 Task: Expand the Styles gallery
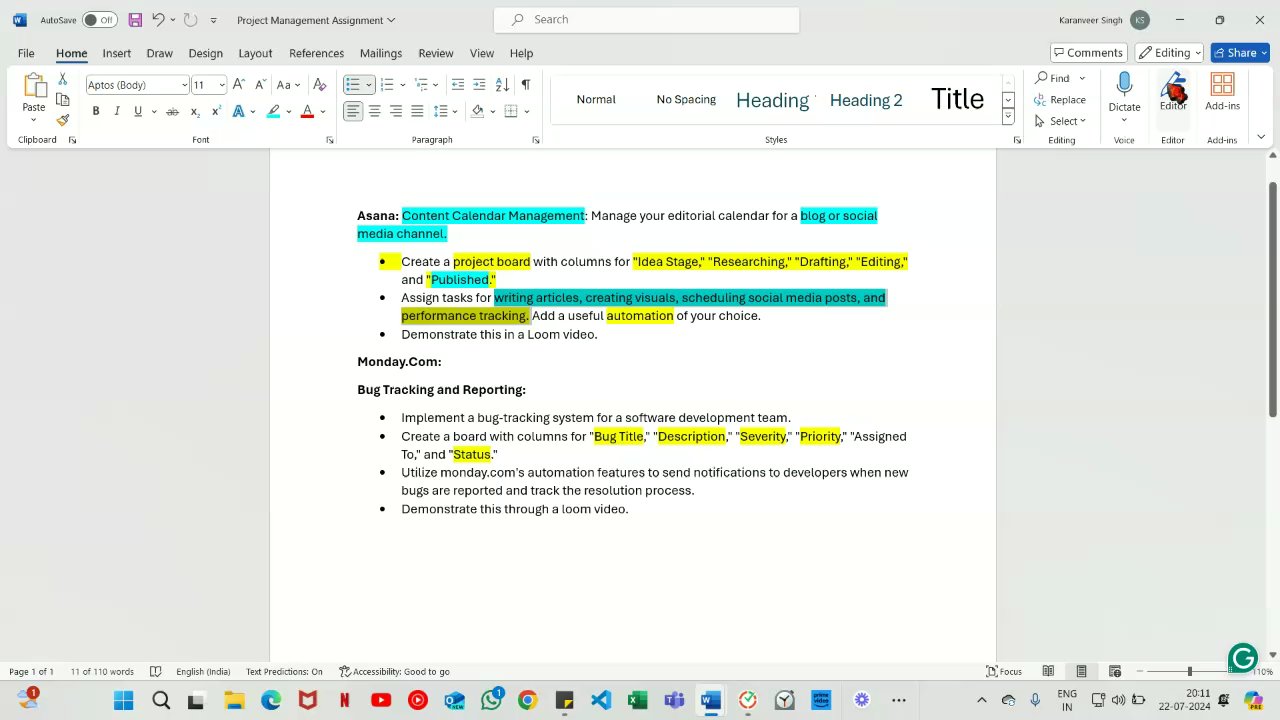(1008, 117)
